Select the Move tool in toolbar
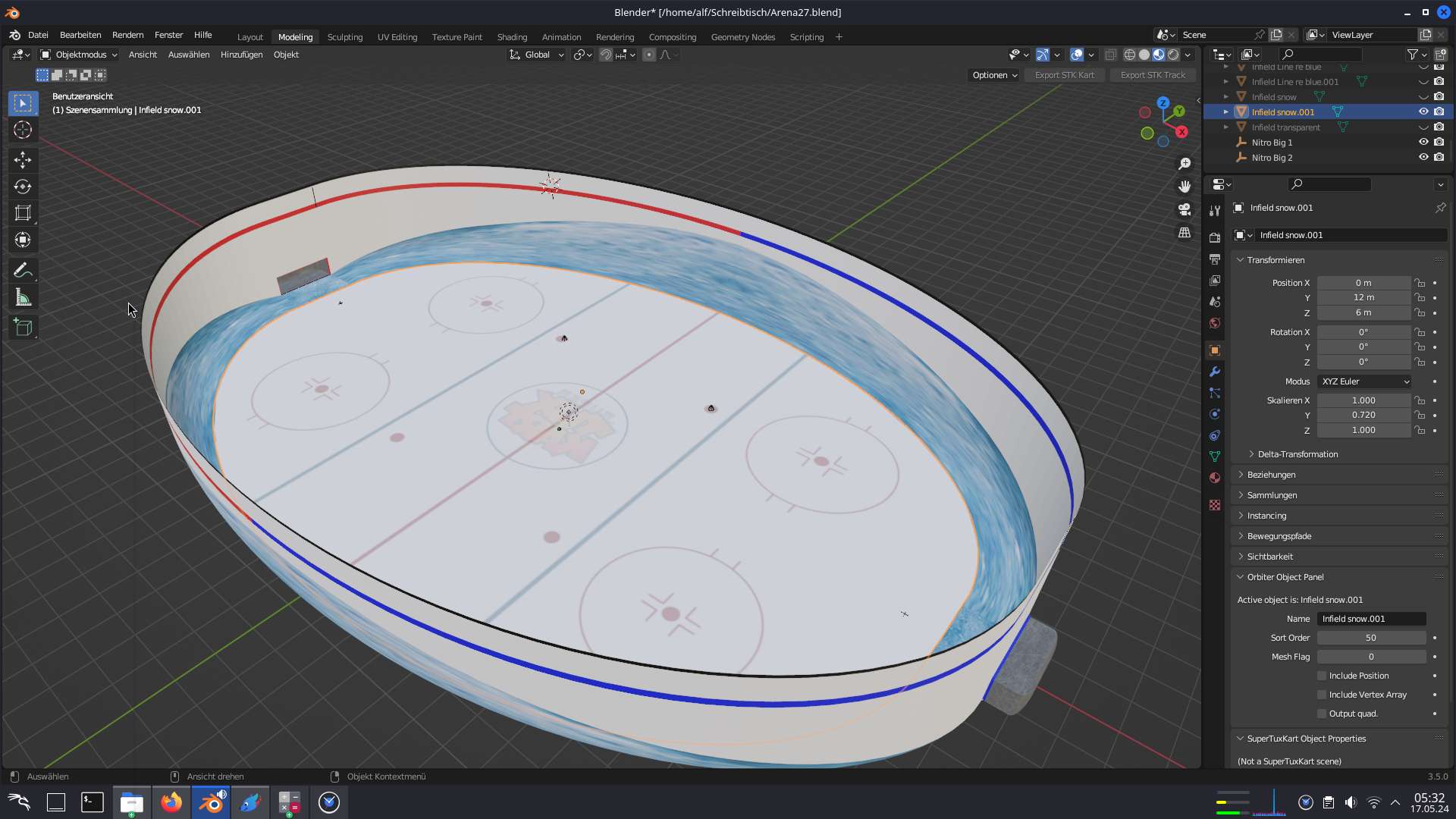The image size is (1456, 819). click(23, 160)
